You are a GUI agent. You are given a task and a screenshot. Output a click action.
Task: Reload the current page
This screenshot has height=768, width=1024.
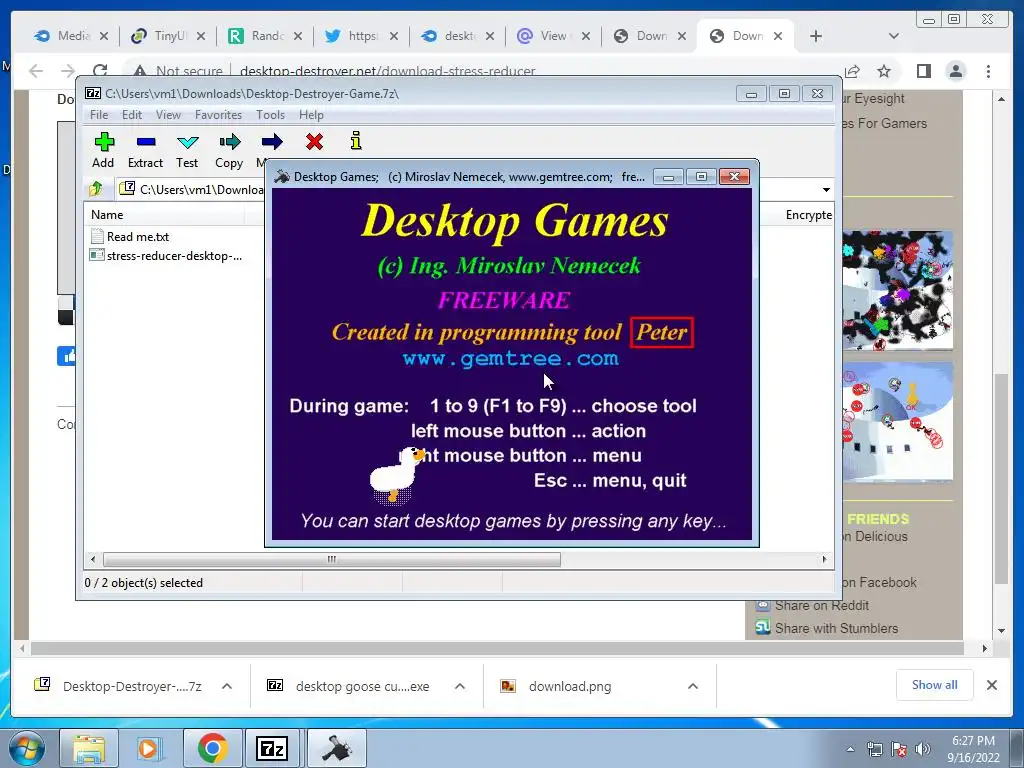click(100, 71)
